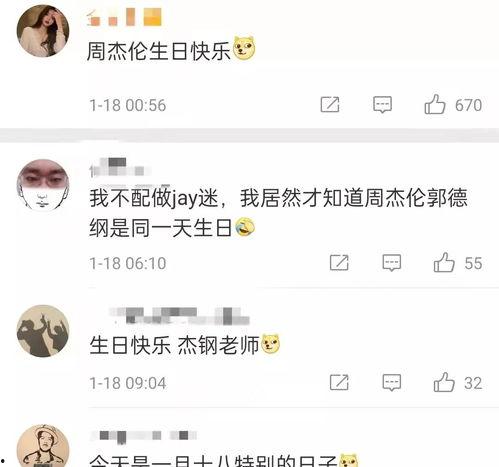
Task: Open the blurred username above jay迷 comment
Action: pos(120,167)
